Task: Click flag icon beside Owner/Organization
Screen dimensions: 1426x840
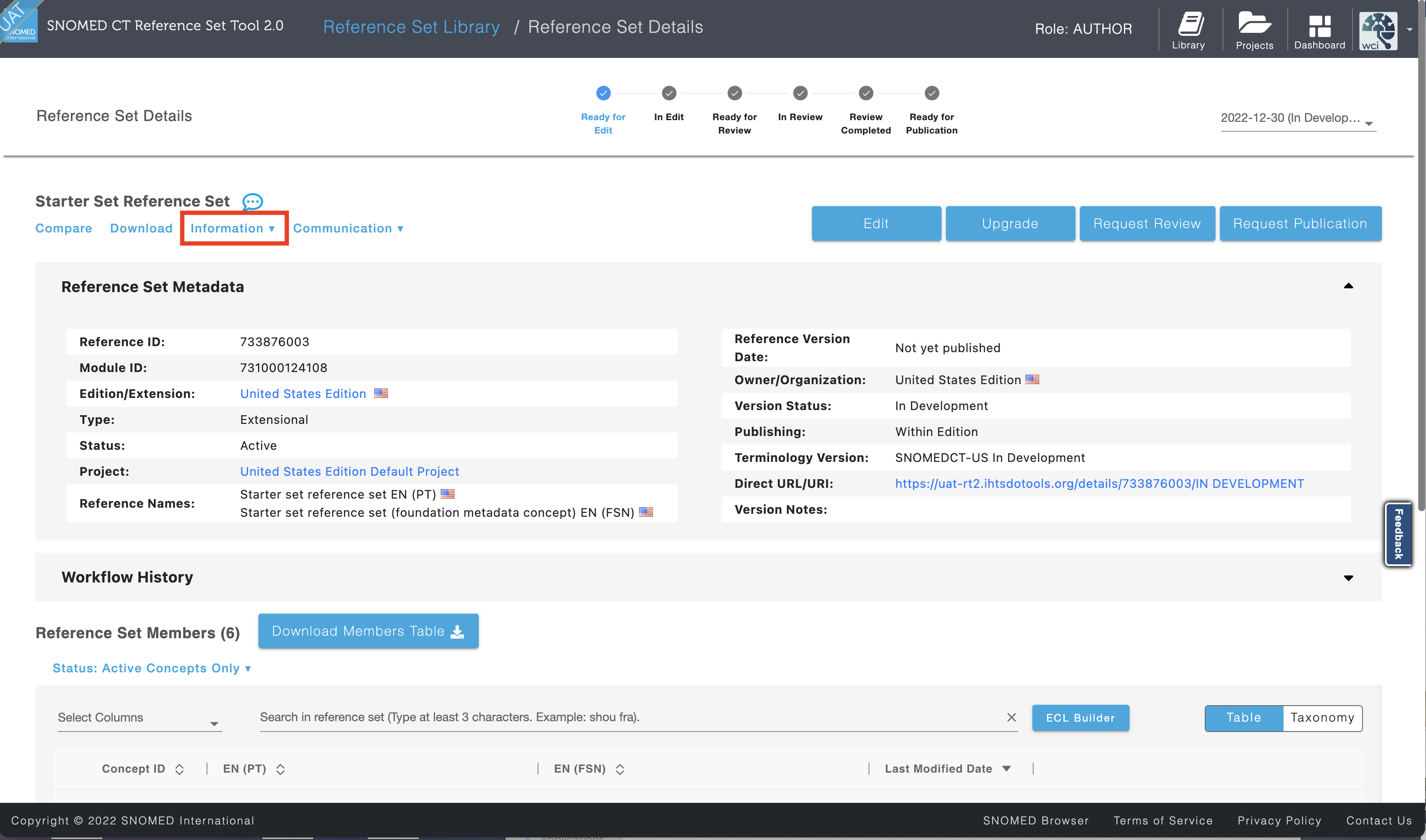Action: click(x=1032, y=379)
